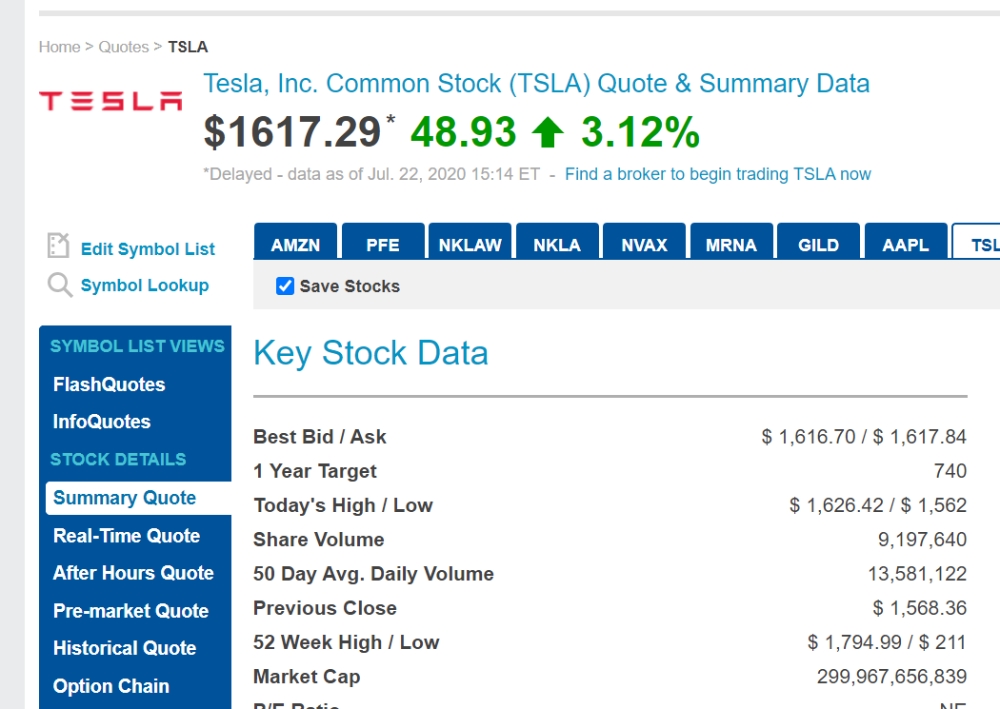
Task: Click the Find a broker link
Action: [717, 174]
